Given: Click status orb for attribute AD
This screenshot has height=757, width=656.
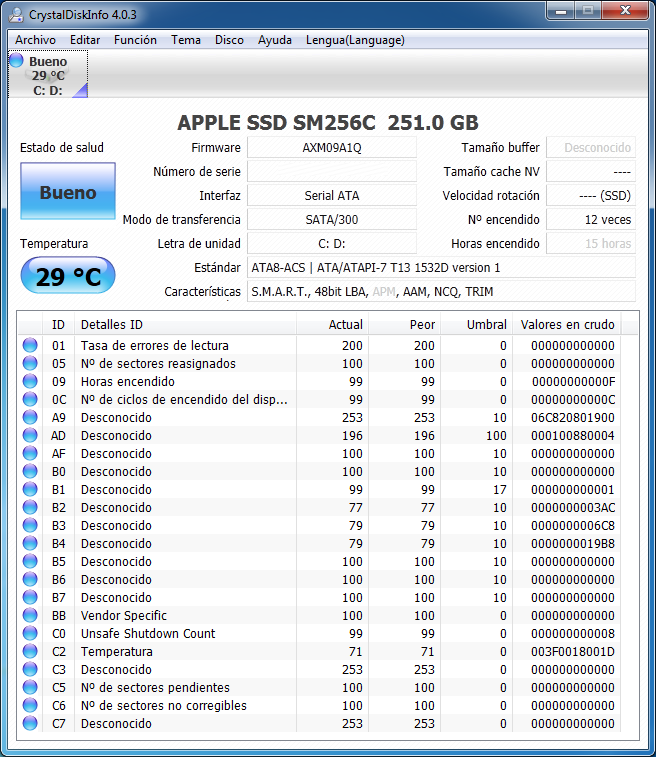Looking at the screenshot, I should (30, 435).
